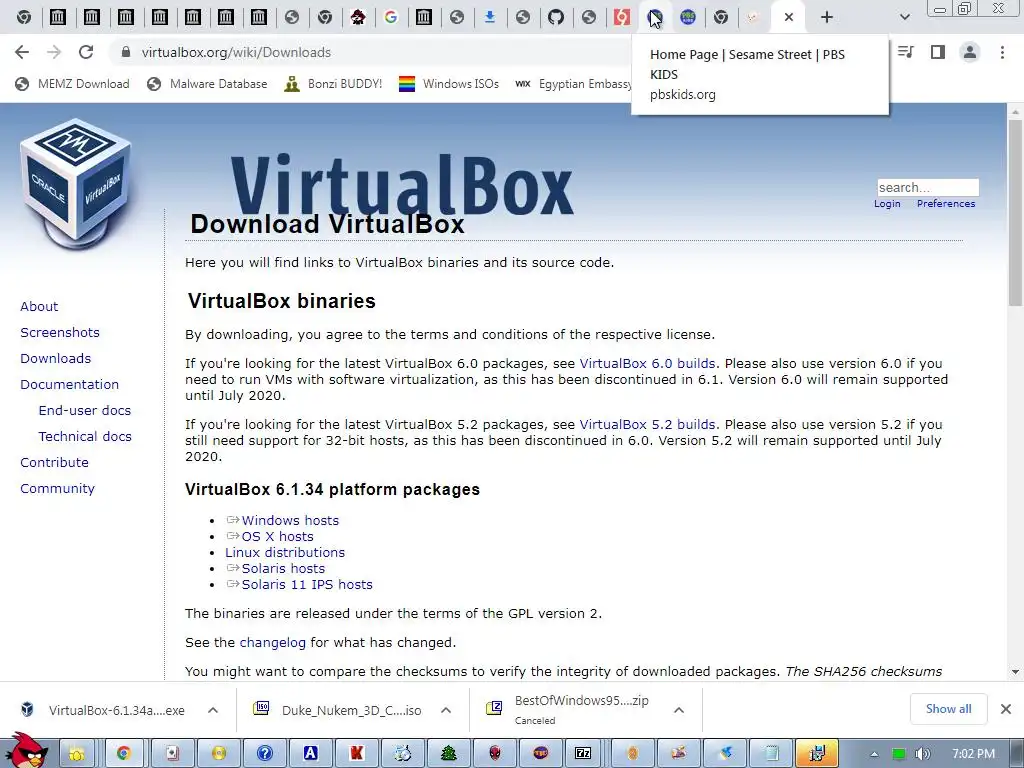The image size is (1024, 768).
Task: Open the tab search dropdown chevron
Action: [904, 17]
